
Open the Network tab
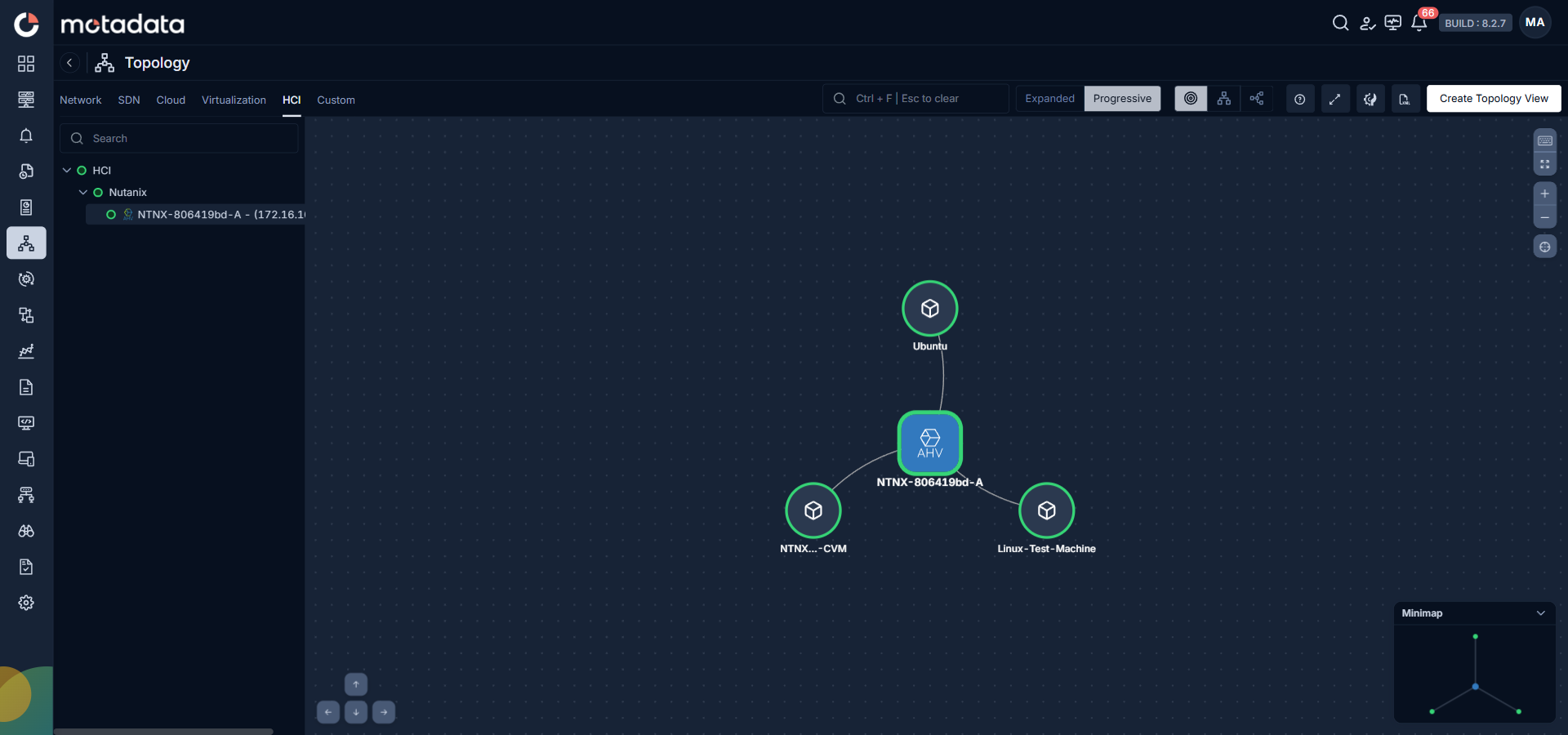coord(81,100)
